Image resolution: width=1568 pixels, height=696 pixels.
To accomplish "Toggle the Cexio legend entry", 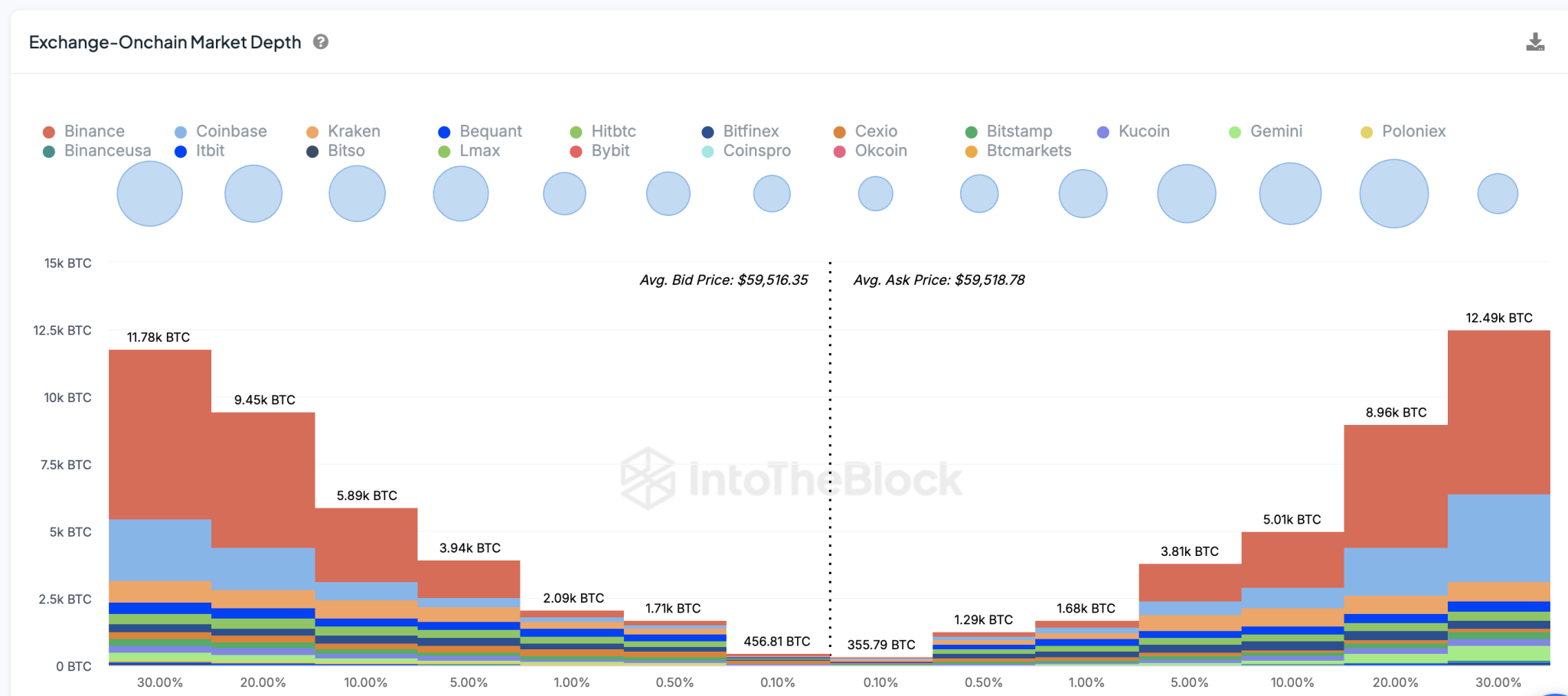I will pyautogui.click(x=866, y=132).
